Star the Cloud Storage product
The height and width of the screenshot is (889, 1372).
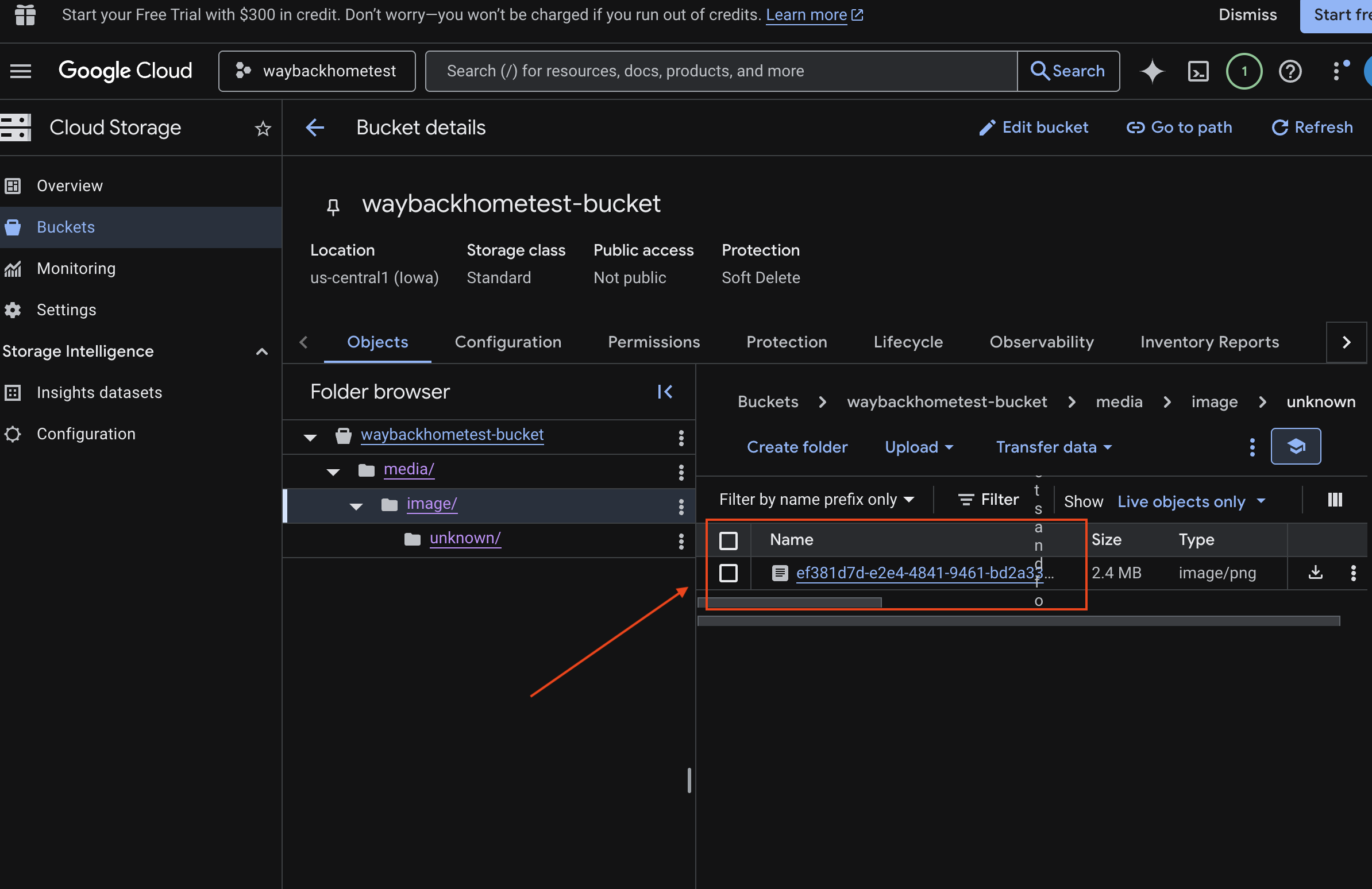click(263, 128)
